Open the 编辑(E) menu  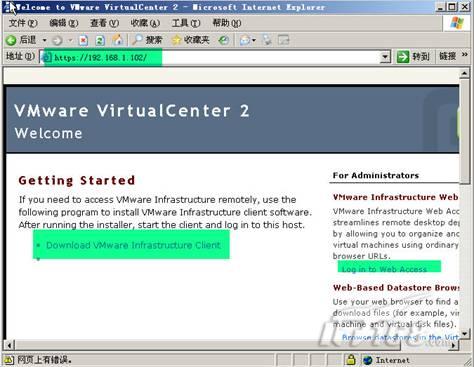click(64, 23)
